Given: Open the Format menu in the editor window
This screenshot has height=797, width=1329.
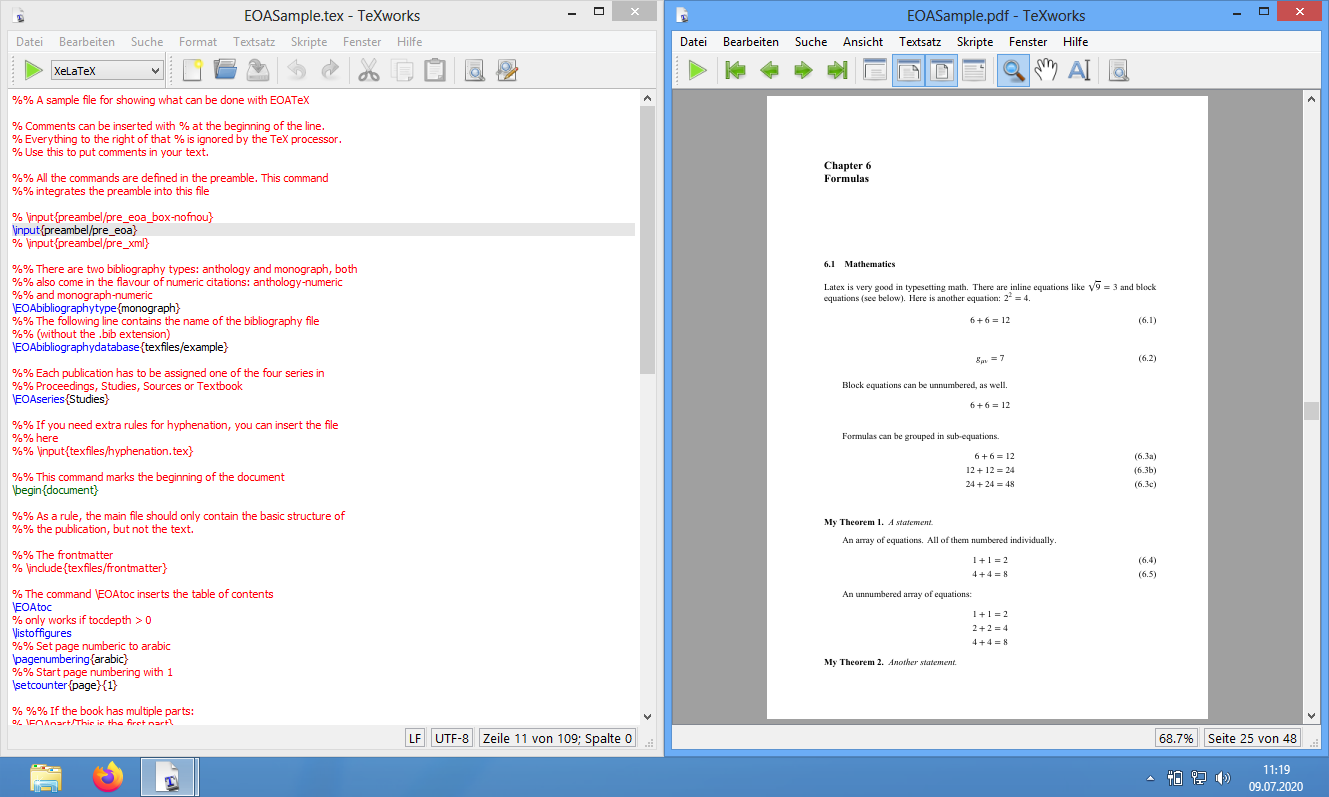Looking at the screenshot, I should [198, 42].
